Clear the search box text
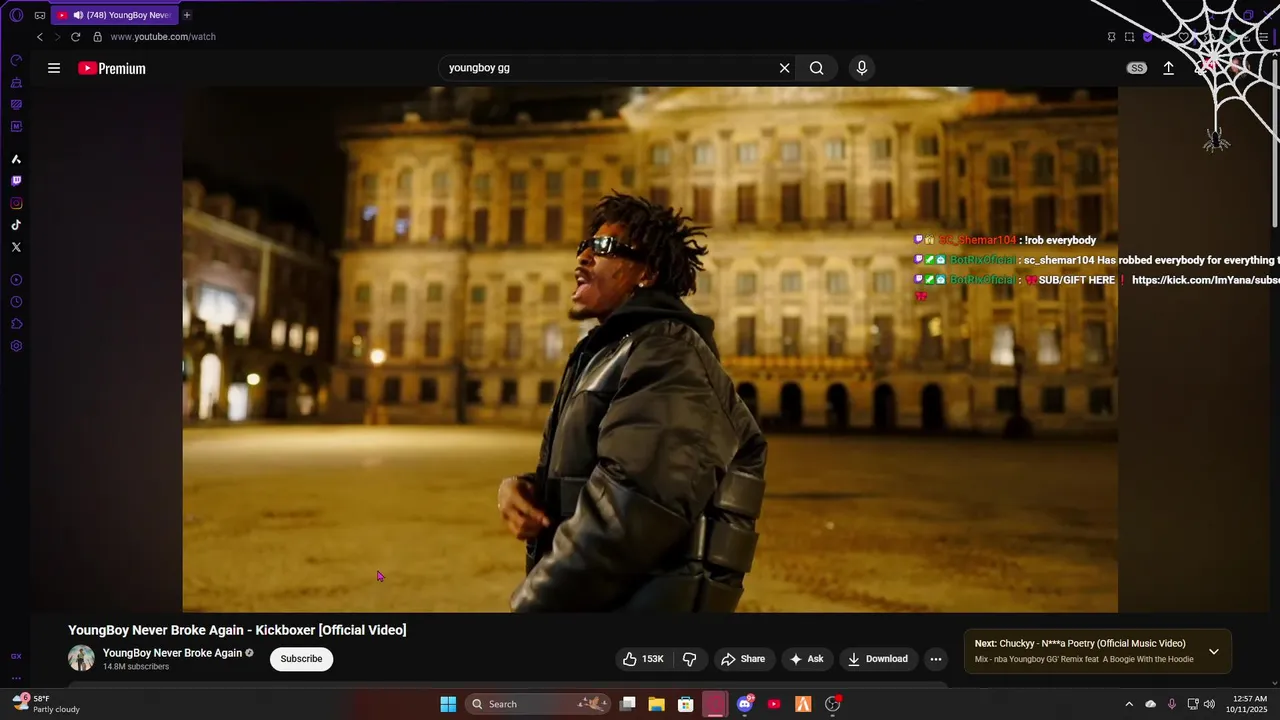The image size is (1280, 720). (785, 68)
